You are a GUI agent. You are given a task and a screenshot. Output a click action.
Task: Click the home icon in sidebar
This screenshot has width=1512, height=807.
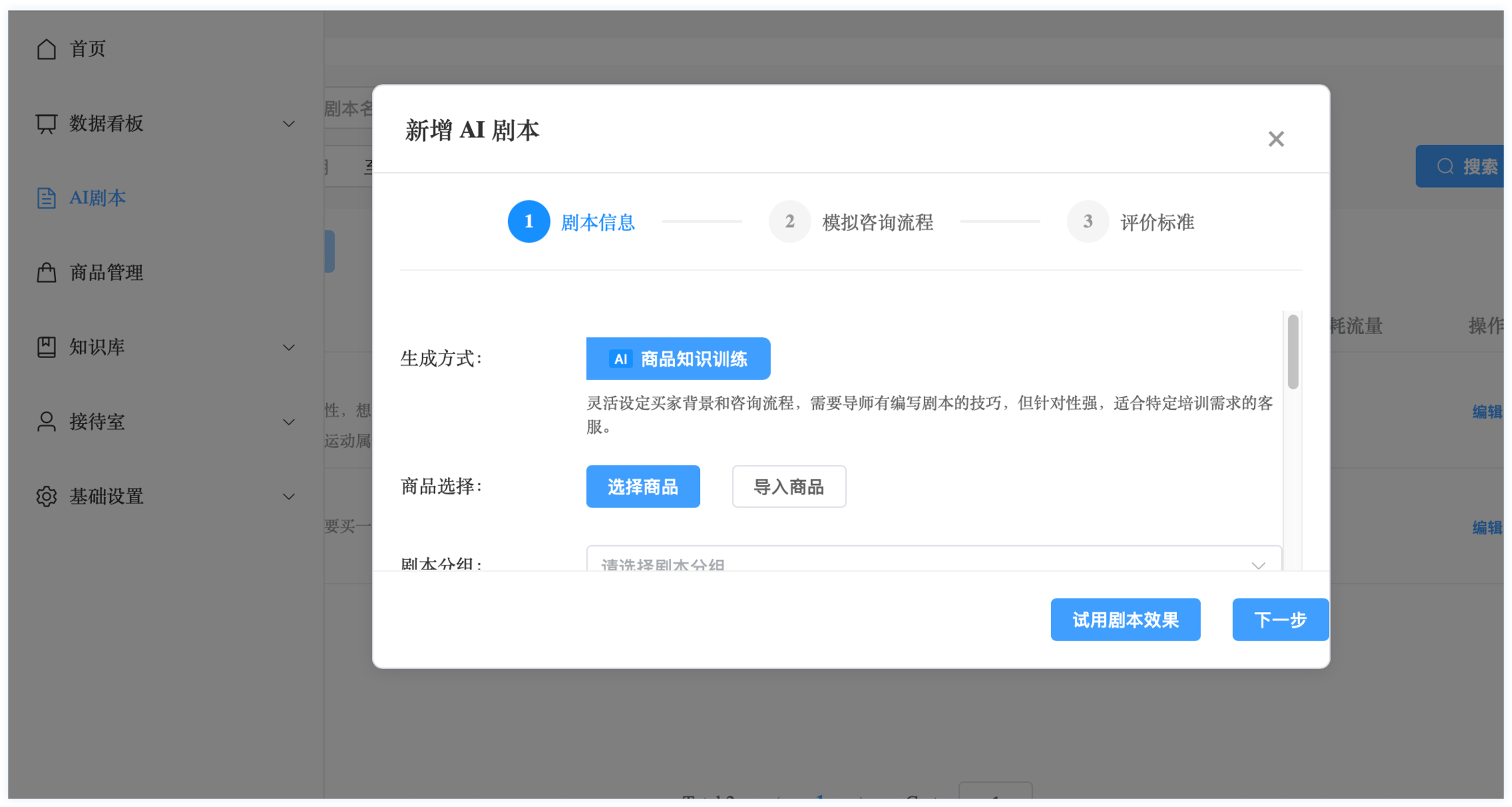46,49
